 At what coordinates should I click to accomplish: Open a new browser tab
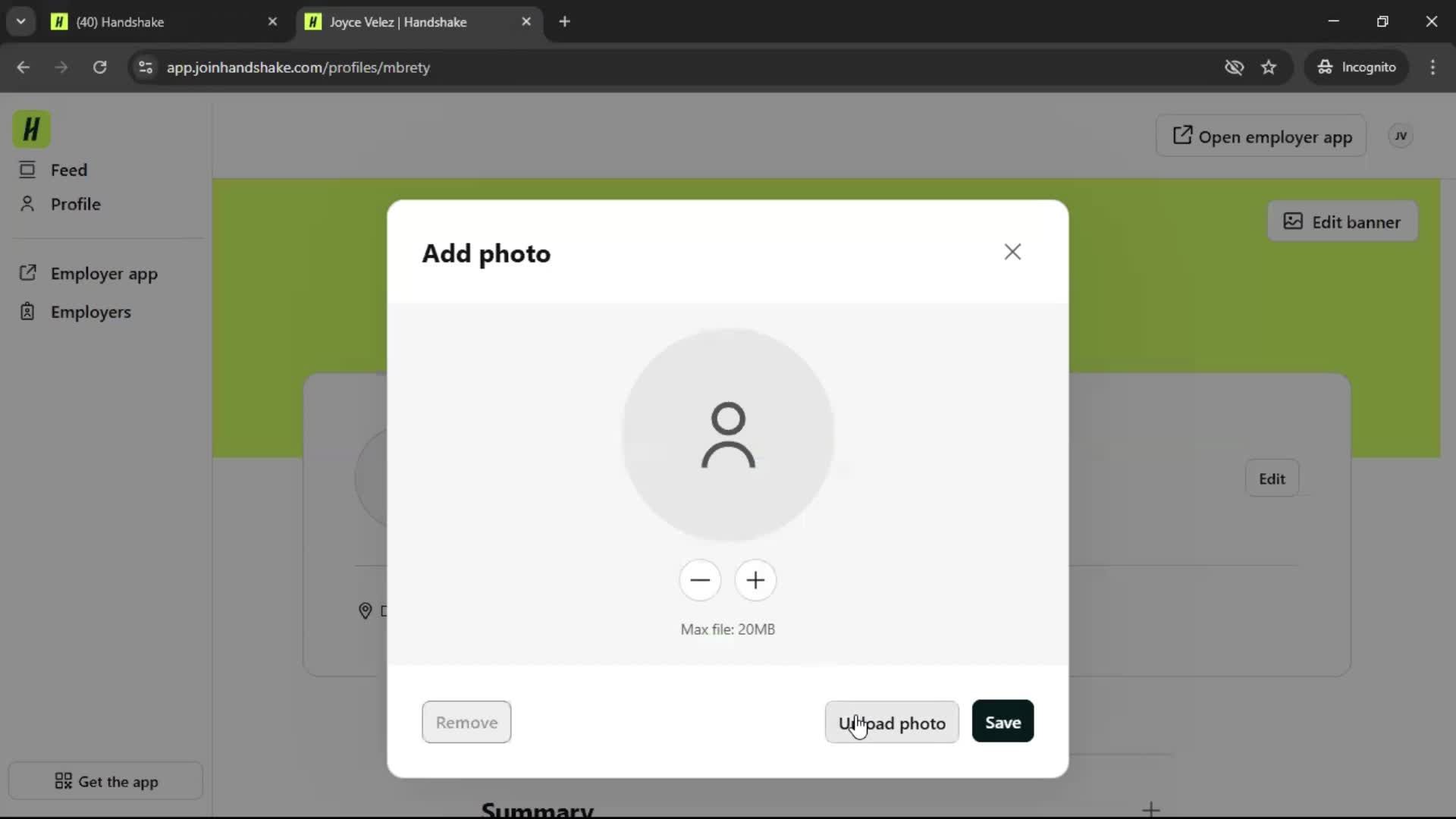pyautogui.click(x=564, y=22)
